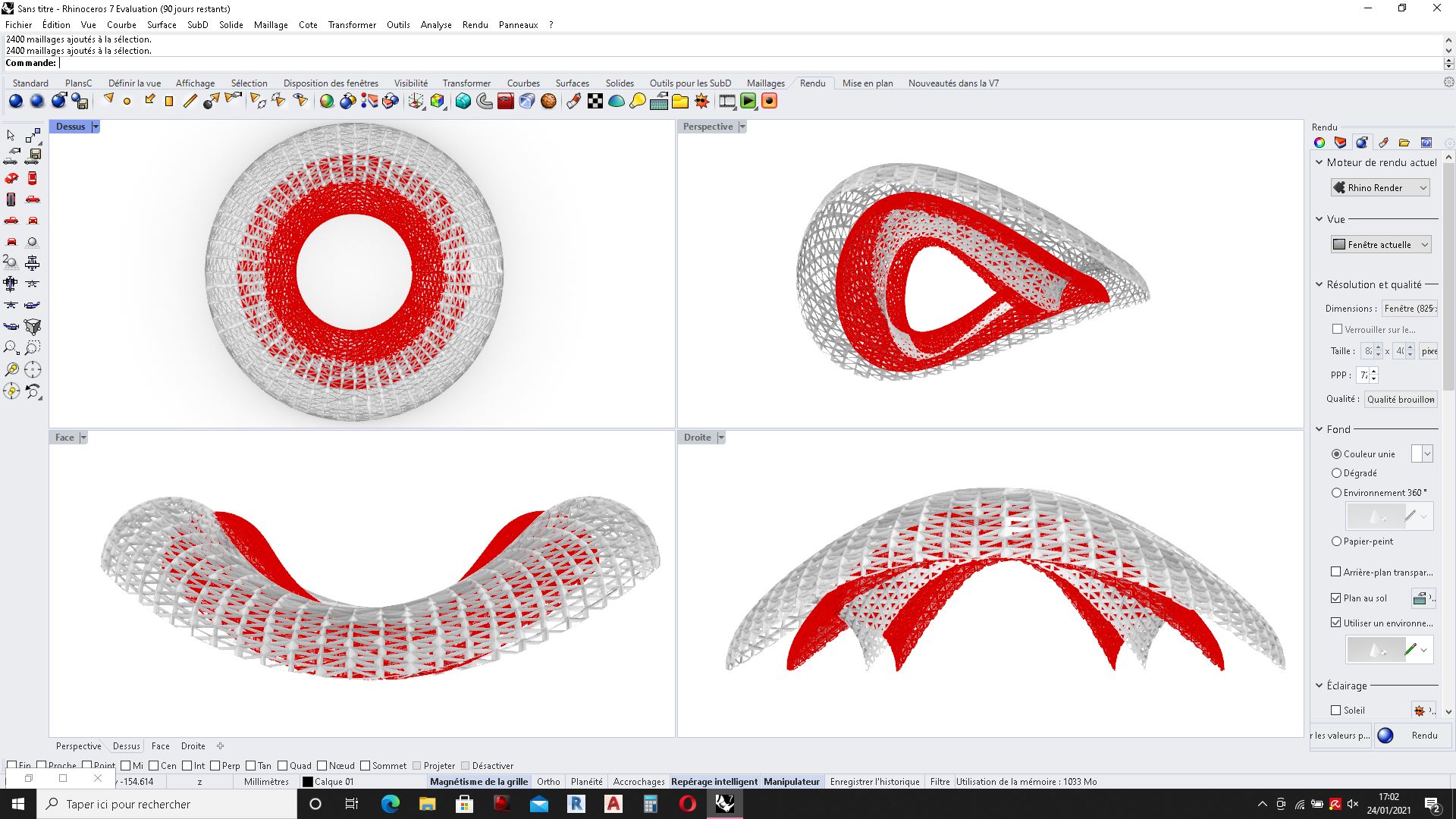This screenshot has height=819, width=1456.
Task: Toggle the Arrière-plan transparent checkbox
Action: point(1336,573)
